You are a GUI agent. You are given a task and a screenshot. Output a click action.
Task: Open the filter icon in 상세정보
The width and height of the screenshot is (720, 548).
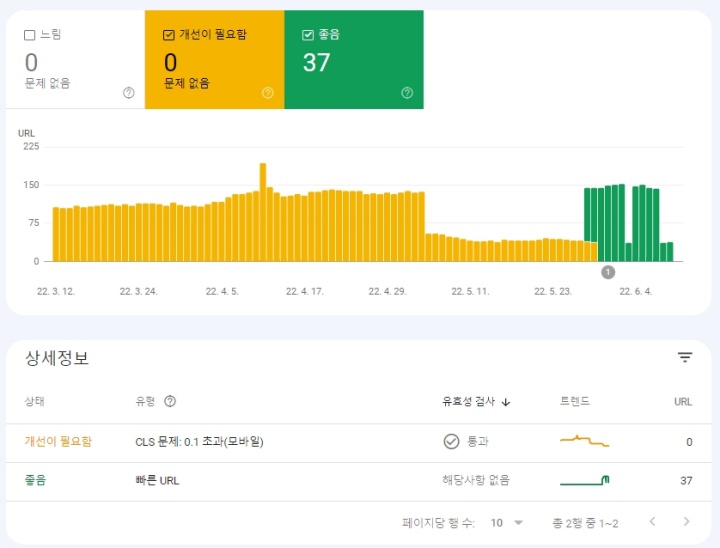[685, 357]
